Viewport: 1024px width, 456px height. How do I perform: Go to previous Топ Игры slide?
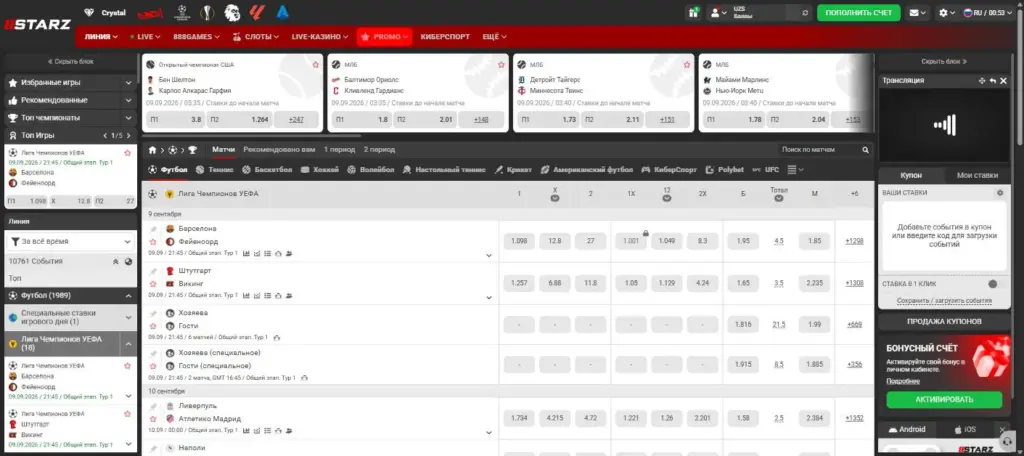coord(105,135)
